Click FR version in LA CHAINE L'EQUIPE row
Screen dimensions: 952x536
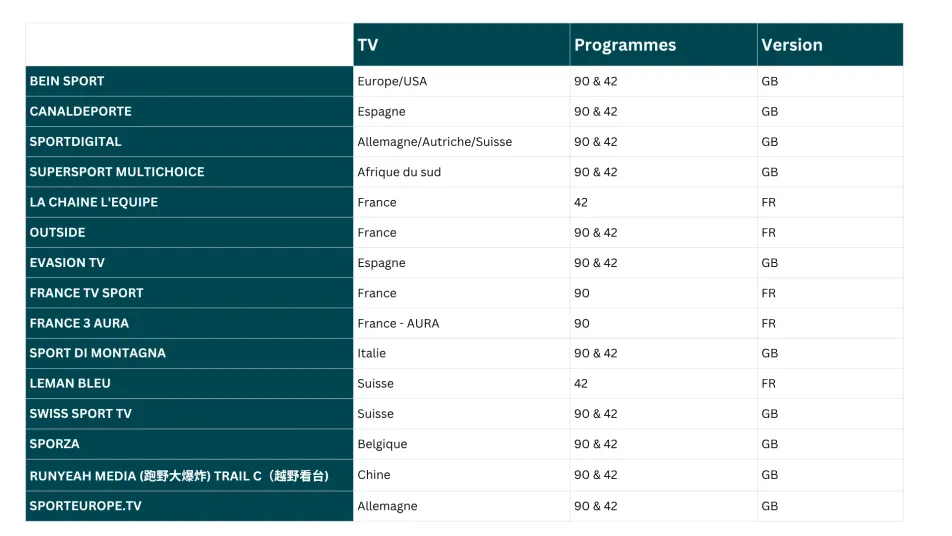768,203
